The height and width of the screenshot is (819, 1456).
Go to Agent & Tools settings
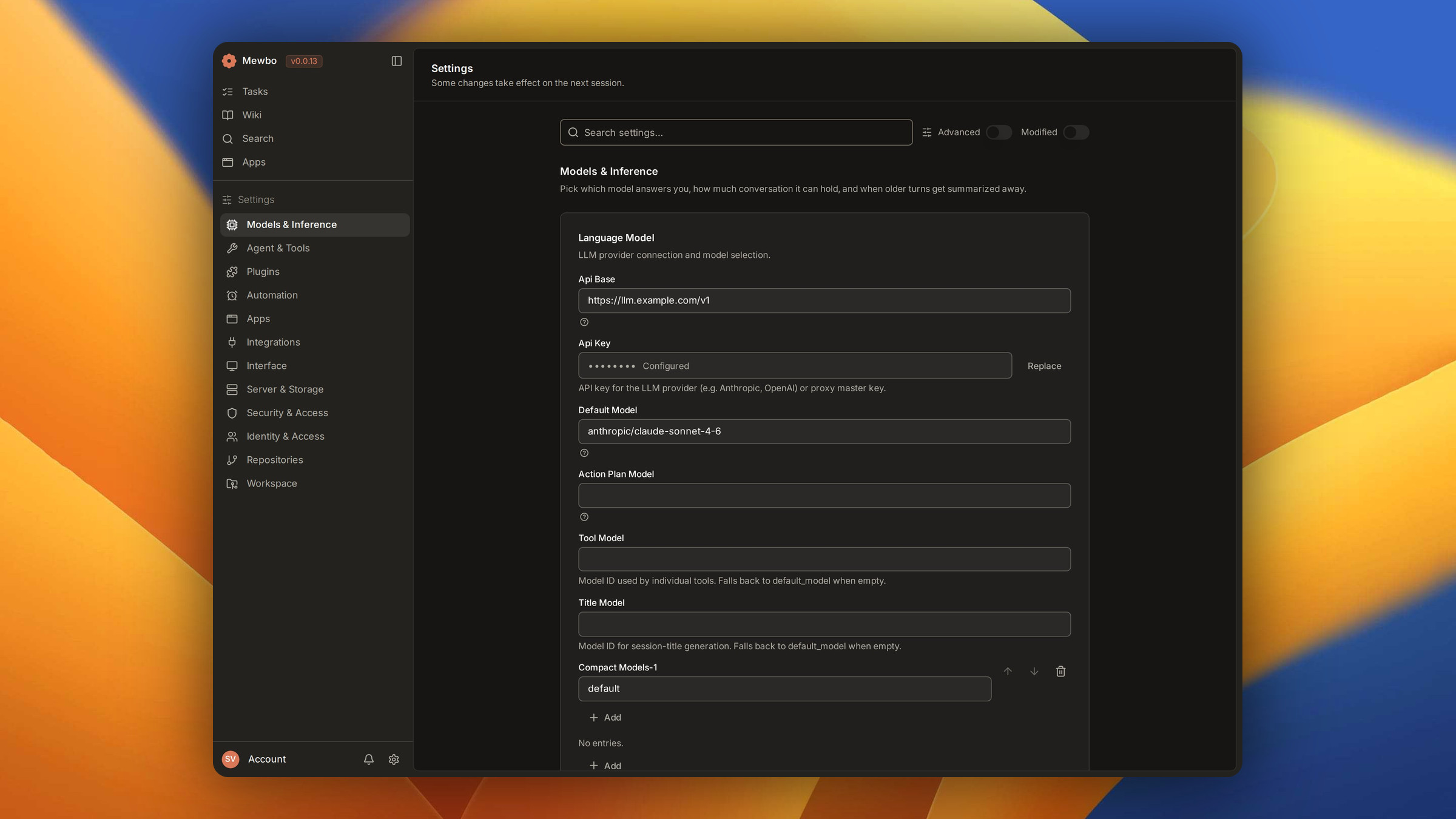(x=315, y=248)
